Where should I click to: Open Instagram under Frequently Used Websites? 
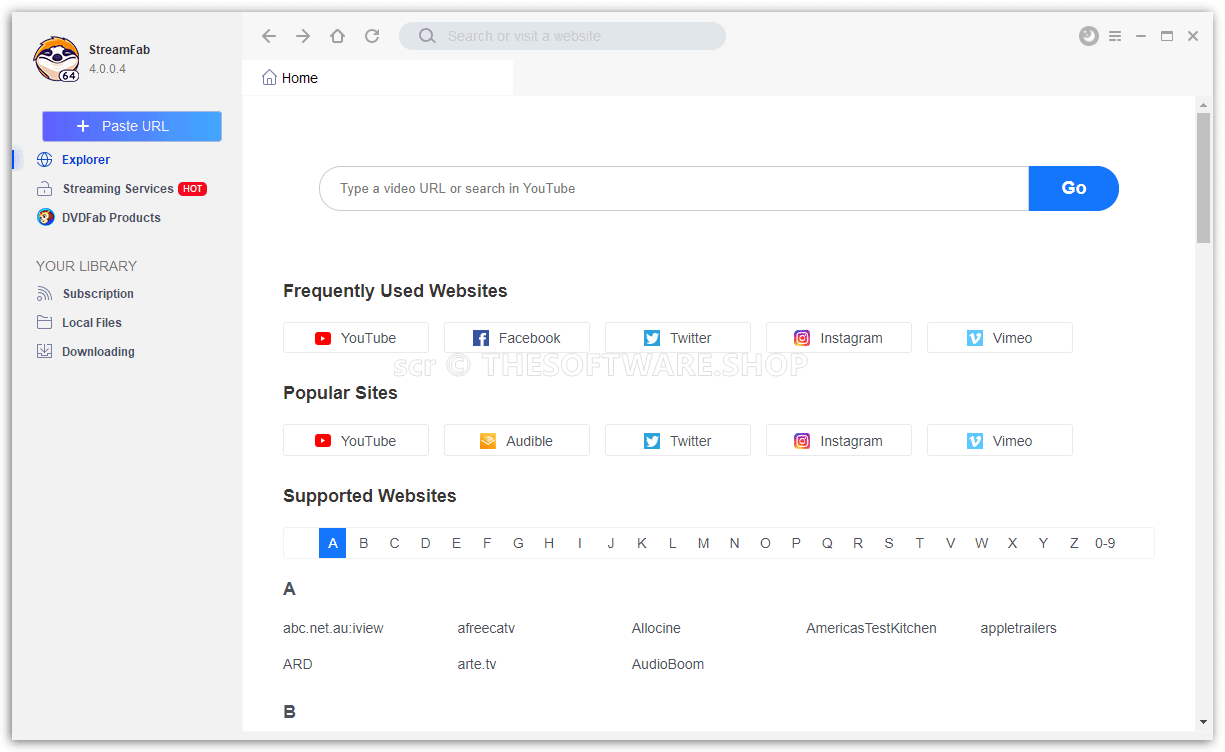click(839, 338)
